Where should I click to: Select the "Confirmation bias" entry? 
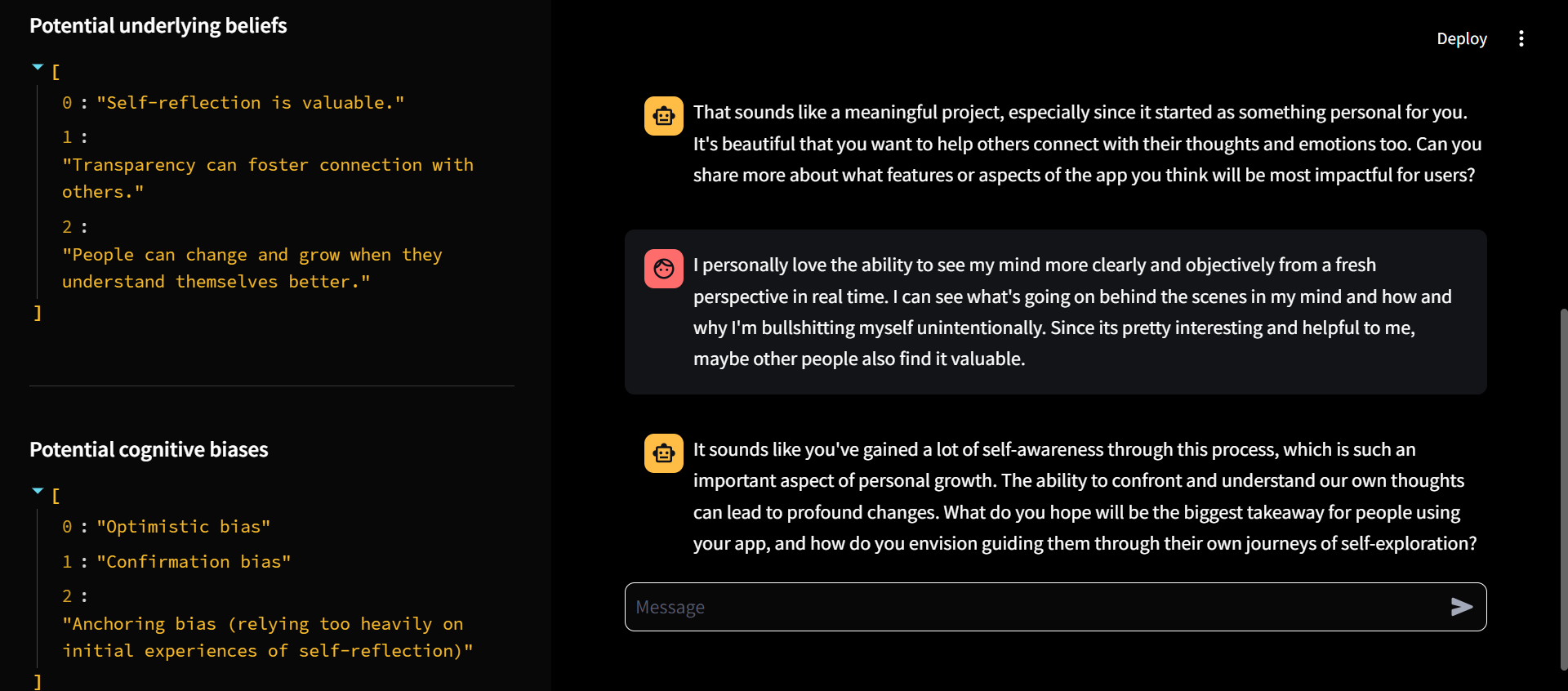pos(194,562)
